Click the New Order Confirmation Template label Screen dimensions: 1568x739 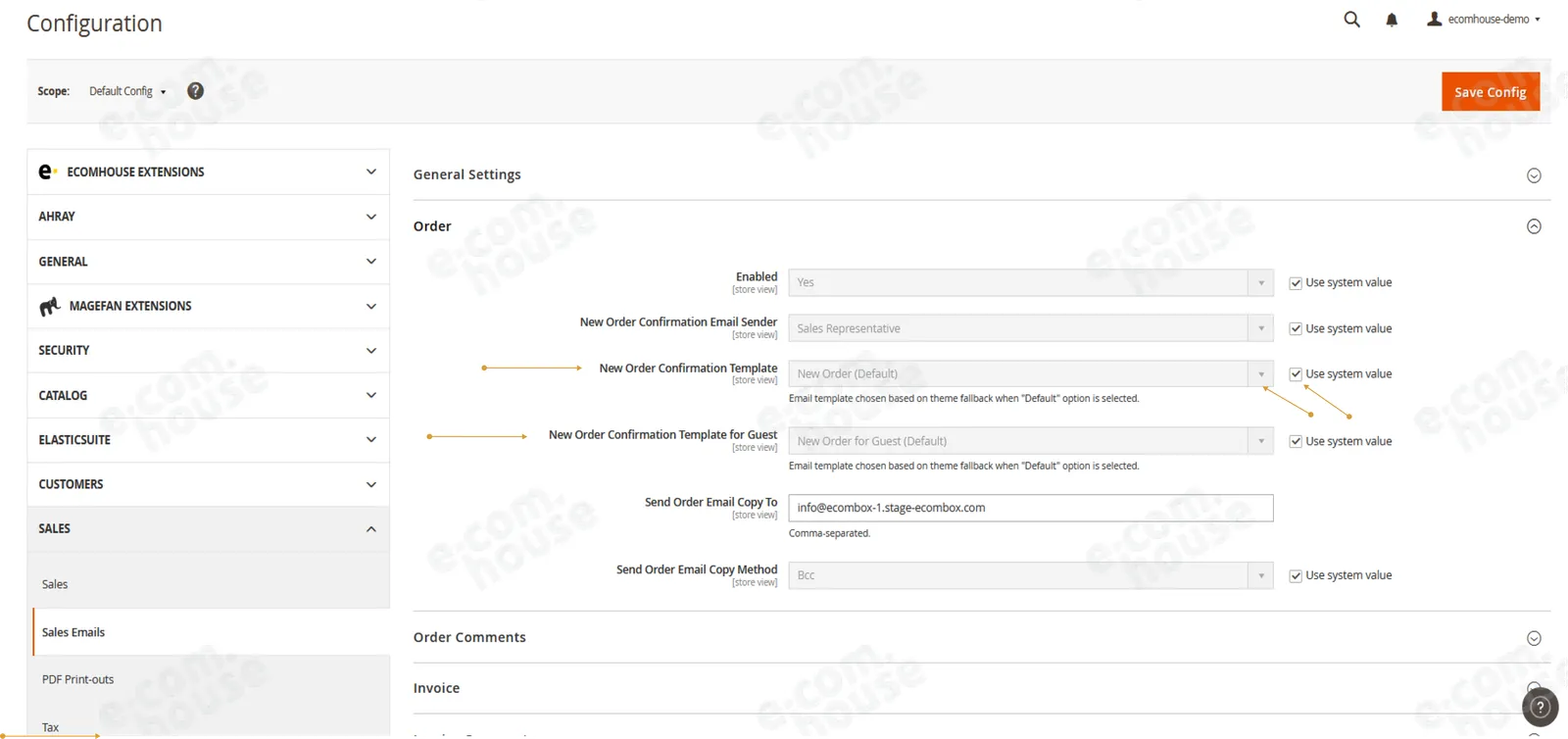688,369
